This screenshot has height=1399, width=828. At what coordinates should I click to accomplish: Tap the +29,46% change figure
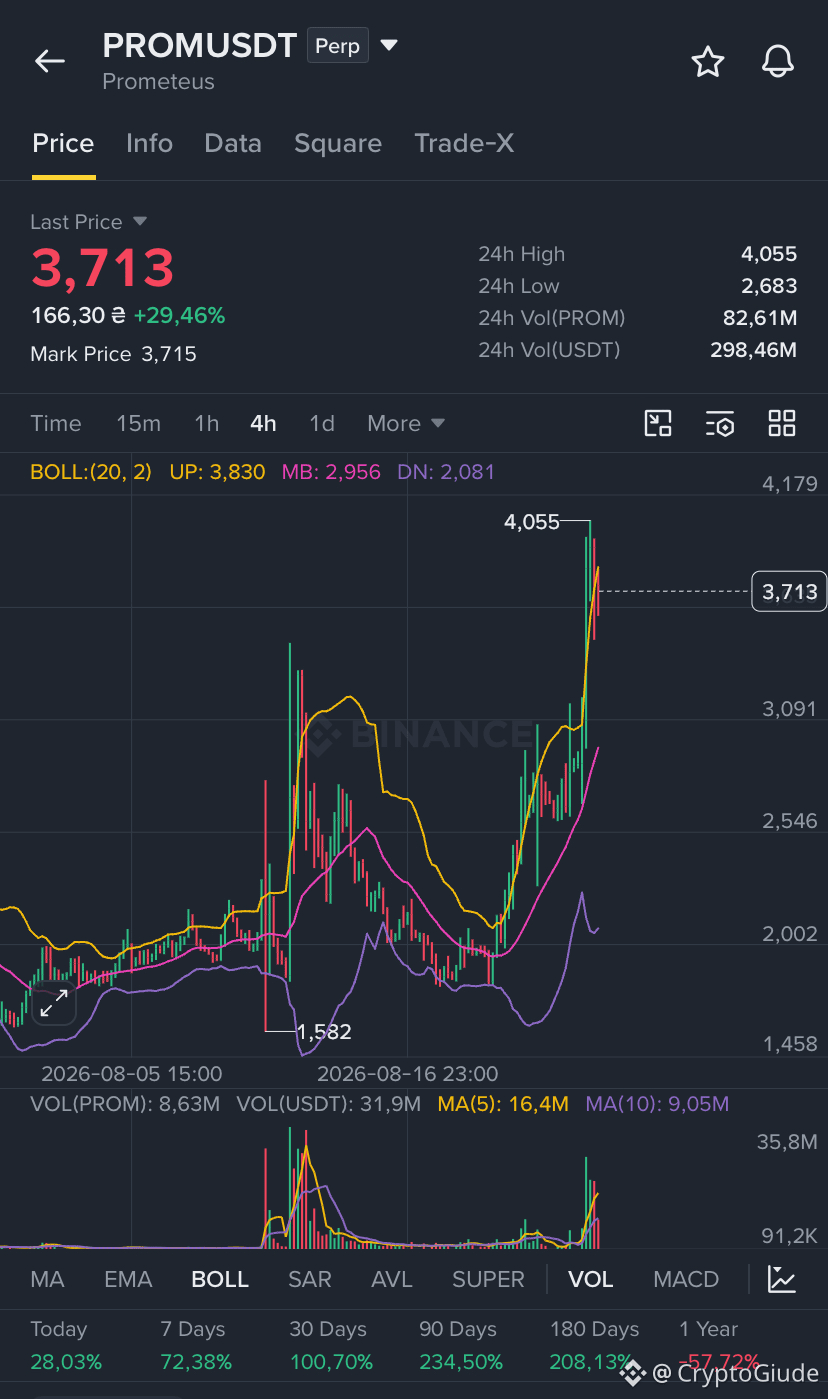click(x=179, y=316)
